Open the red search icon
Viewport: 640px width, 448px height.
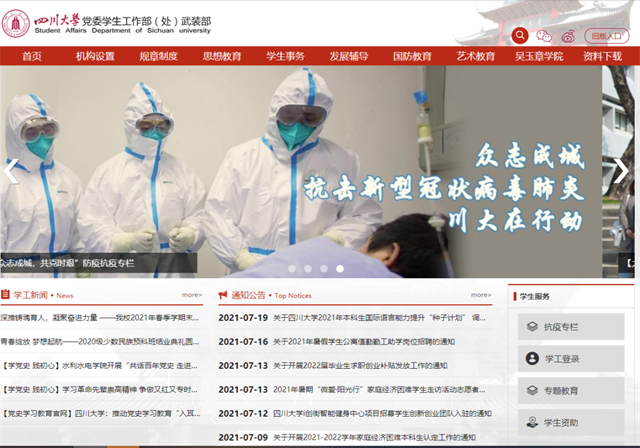coord(520,35)
